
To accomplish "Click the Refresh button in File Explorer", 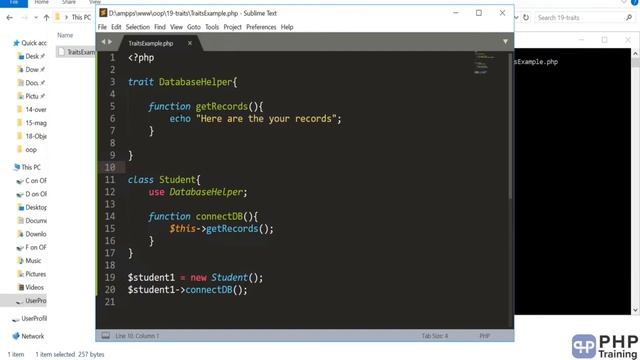I will (x=526, y=18).
